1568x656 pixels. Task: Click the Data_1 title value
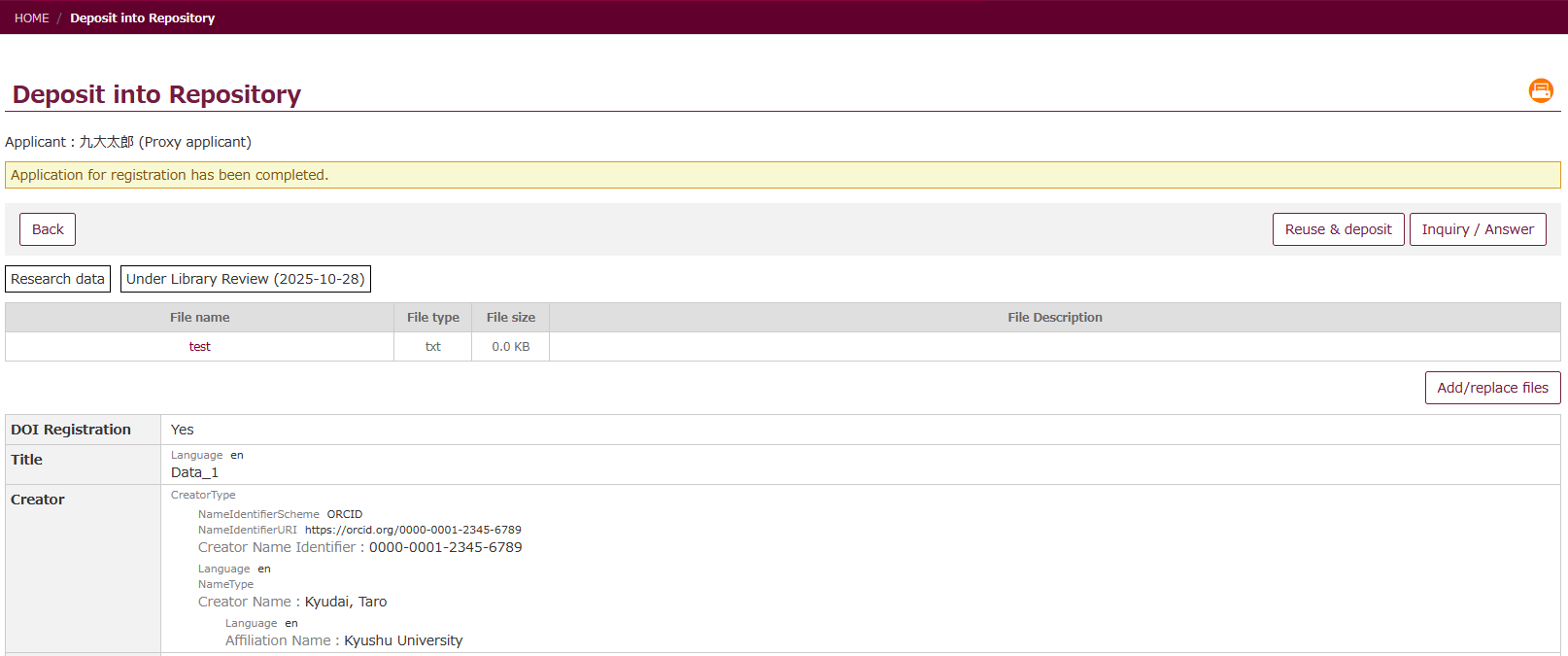[x=194, y=472]
